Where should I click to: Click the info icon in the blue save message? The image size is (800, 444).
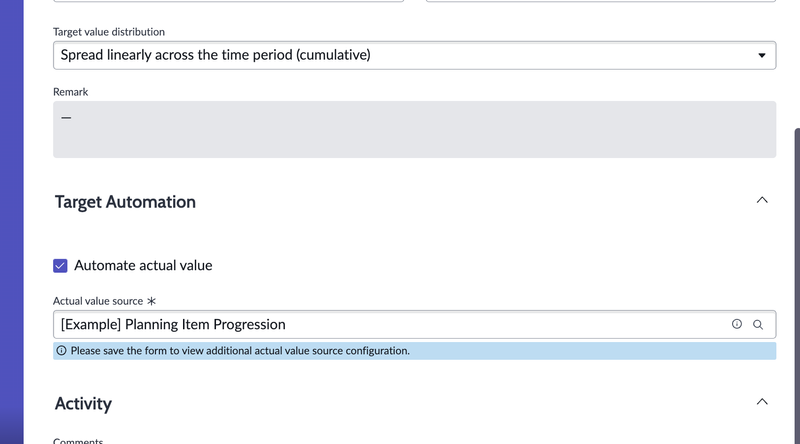click(x=62, y=351)
